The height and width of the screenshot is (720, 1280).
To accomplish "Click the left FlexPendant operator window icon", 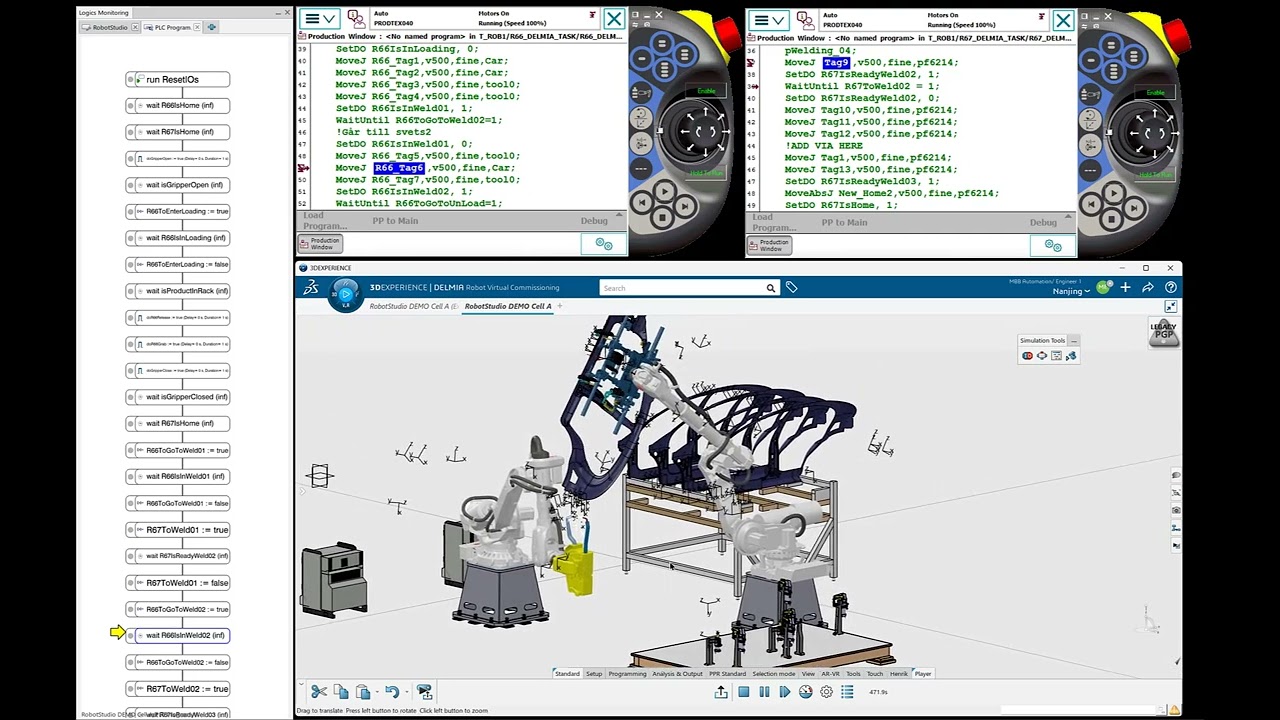I will point(356,19).
